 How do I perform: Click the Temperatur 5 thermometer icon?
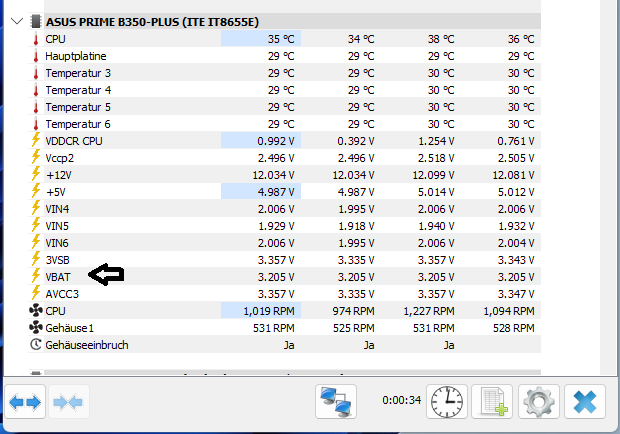[x=36, y=107]
